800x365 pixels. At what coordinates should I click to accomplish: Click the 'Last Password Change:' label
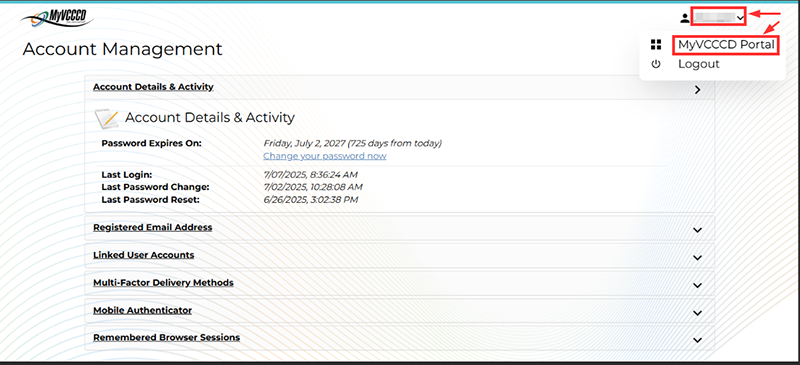tap(156, 187)
